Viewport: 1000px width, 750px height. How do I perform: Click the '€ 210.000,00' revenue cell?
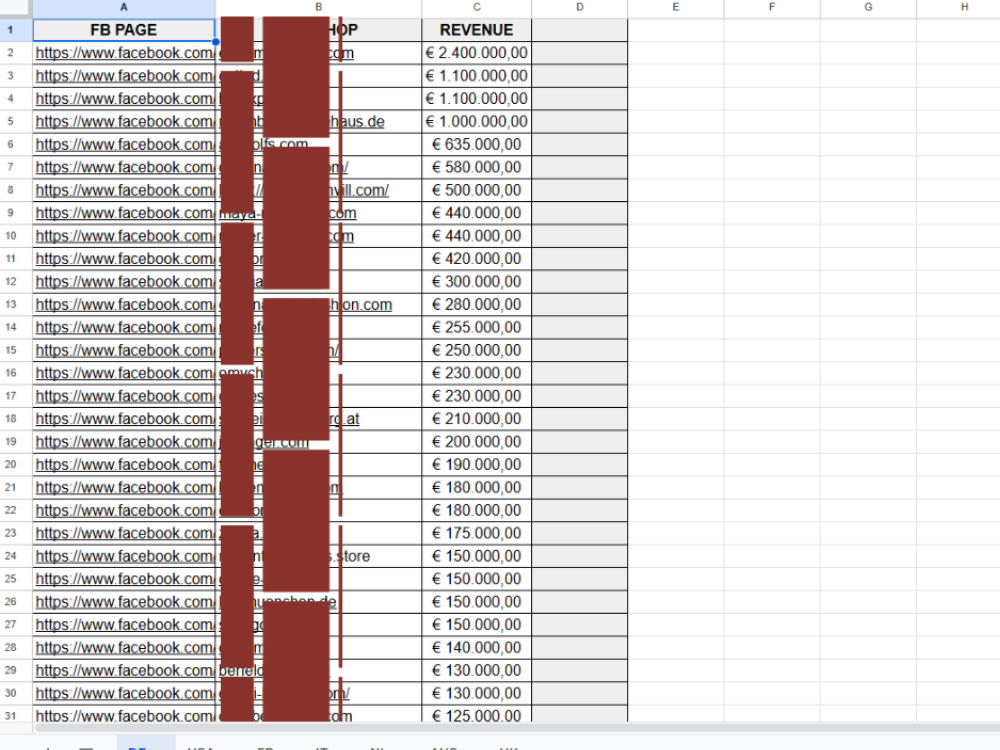point(476,419)
